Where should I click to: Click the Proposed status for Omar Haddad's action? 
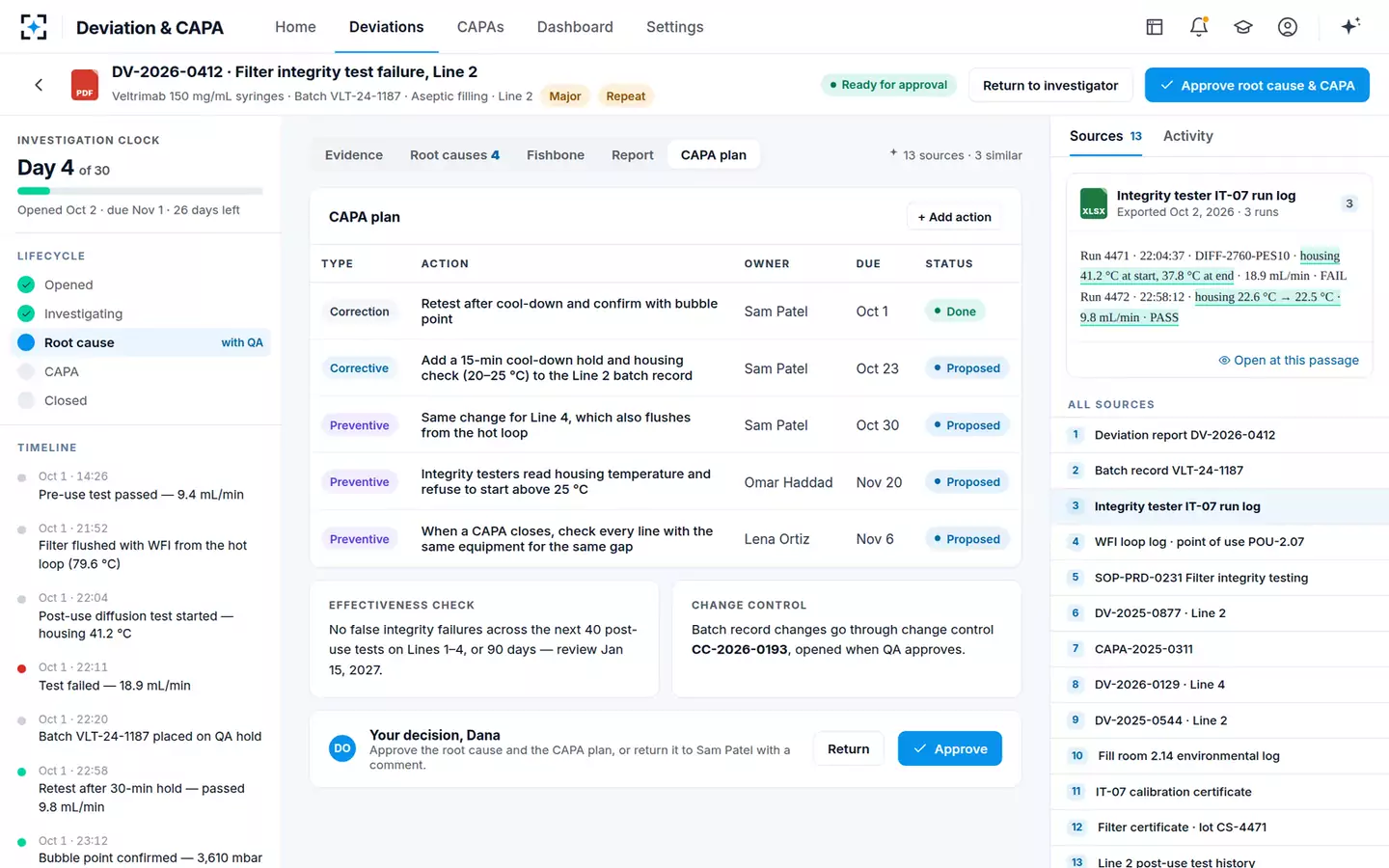967,482
